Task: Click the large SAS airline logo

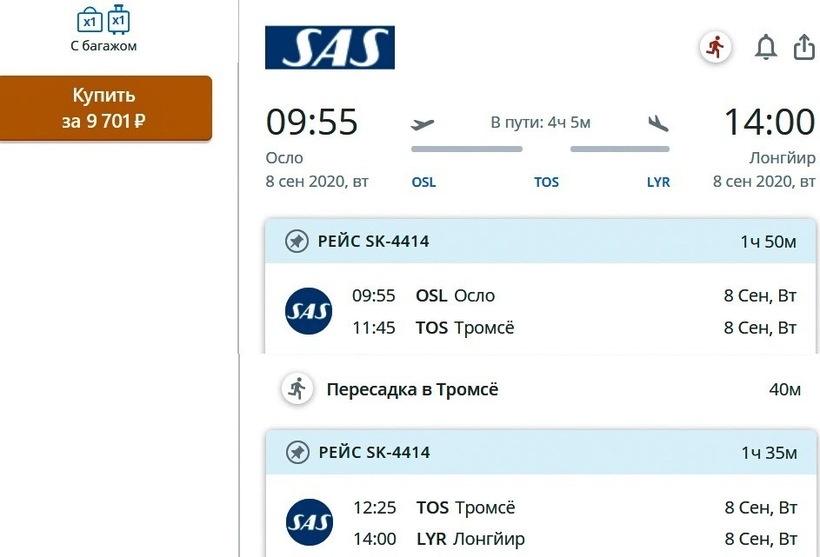Action: point(329,47)
